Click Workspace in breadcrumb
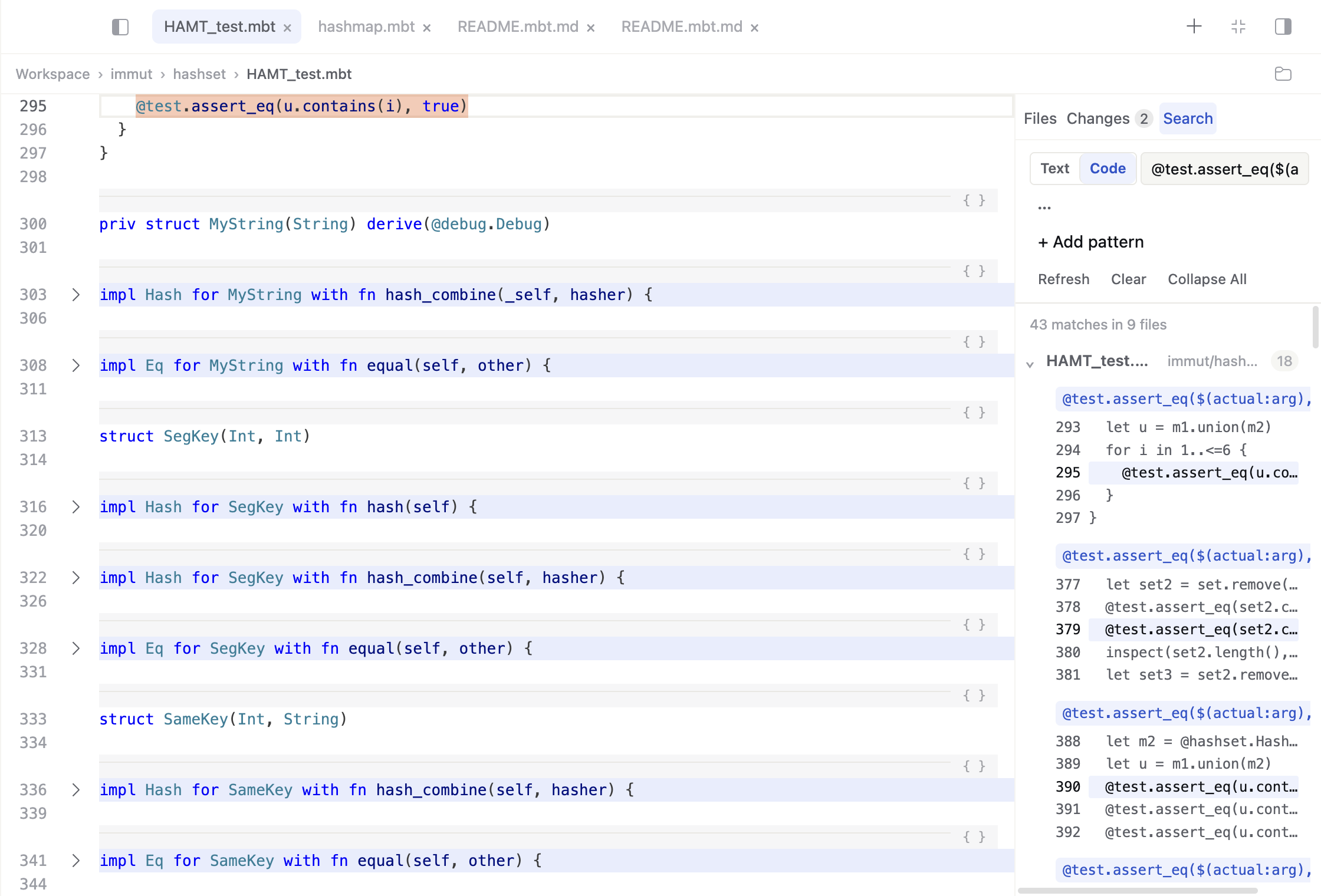 52,74
